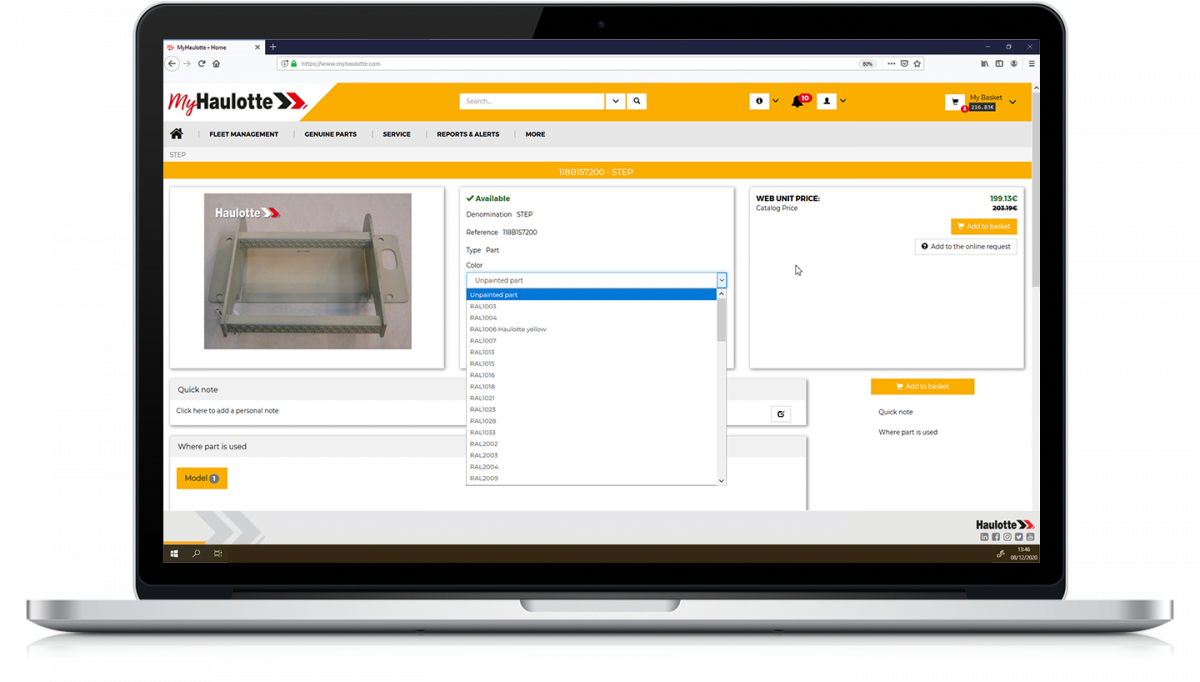Open Haulotte LinkedIn page icon
The height and width of the screenshot is (682, 1200).
(984, 537)
